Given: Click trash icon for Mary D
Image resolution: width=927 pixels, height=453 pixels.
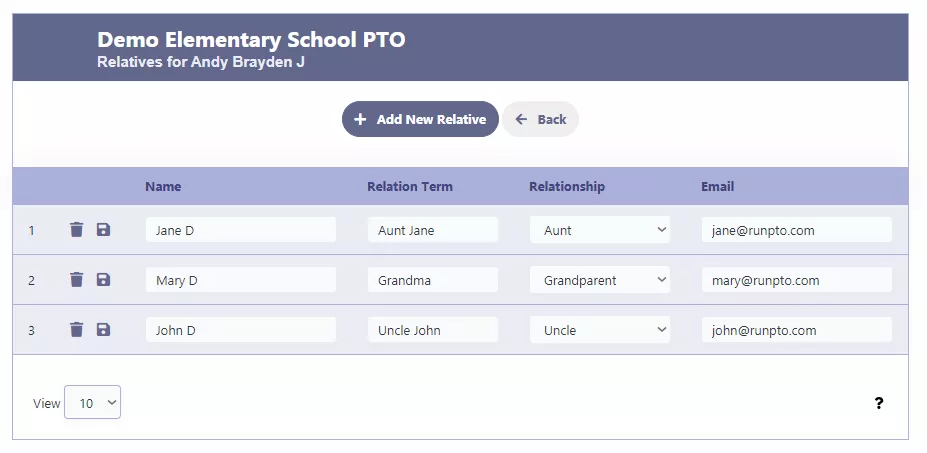Looking at the screenshot, I should [x=76, y=279].
